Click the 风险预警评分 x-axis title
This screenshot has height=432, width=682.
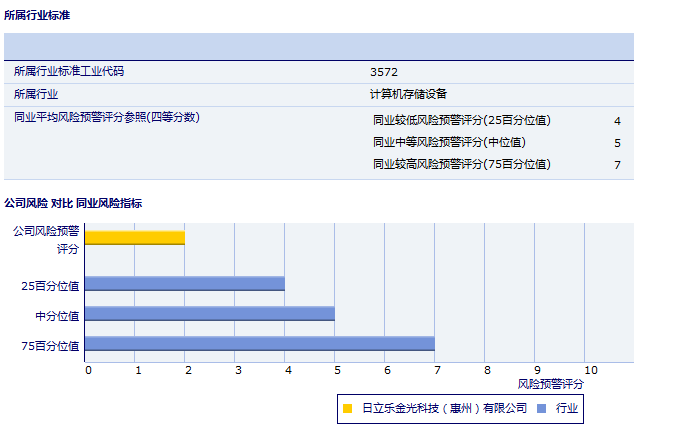[x=551, y=383]
